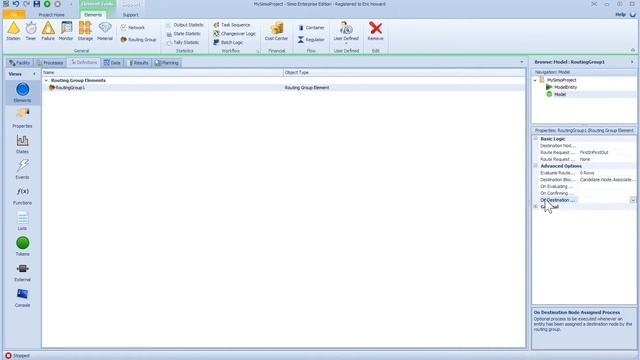
Task: Add a State Statistic element
Action: click(x=183, y=34)
